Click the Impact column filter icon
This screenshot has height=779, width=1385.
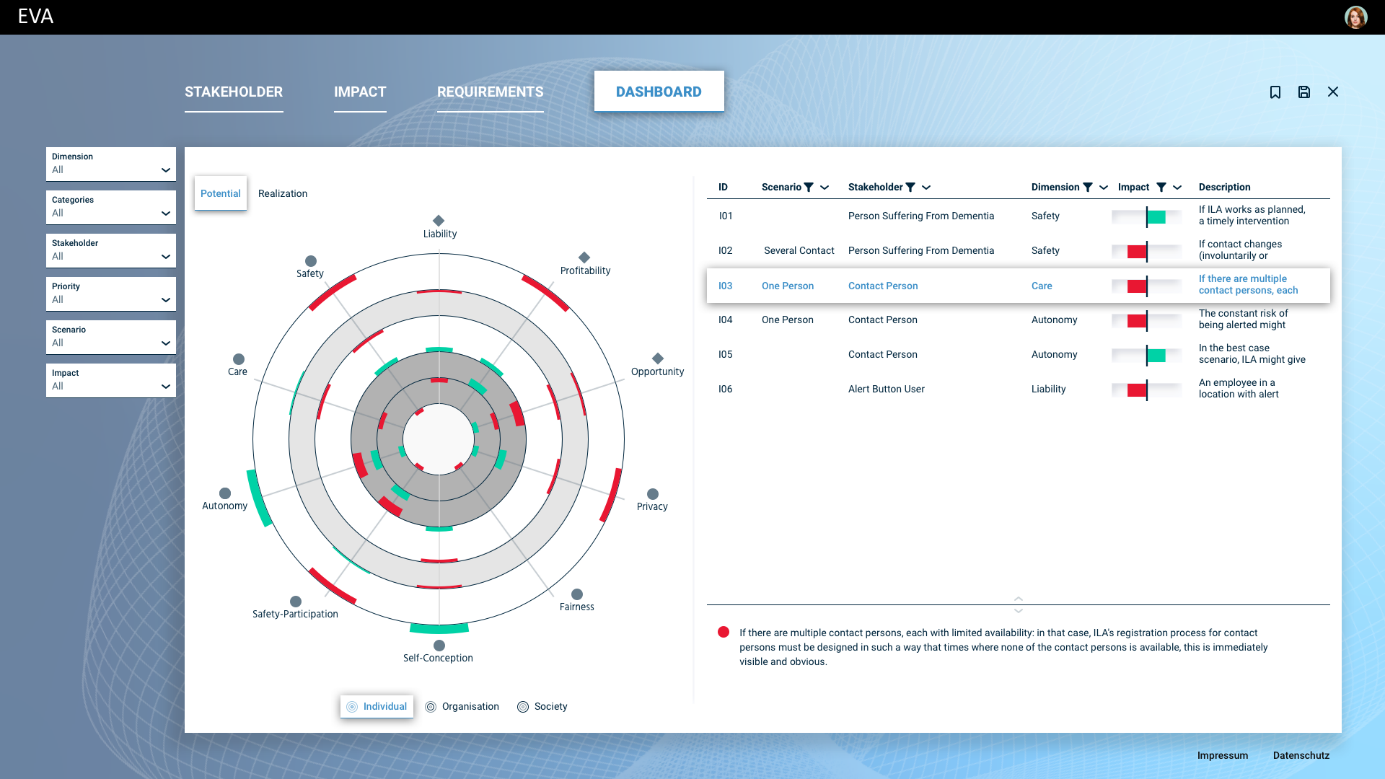coord(1161,187)
